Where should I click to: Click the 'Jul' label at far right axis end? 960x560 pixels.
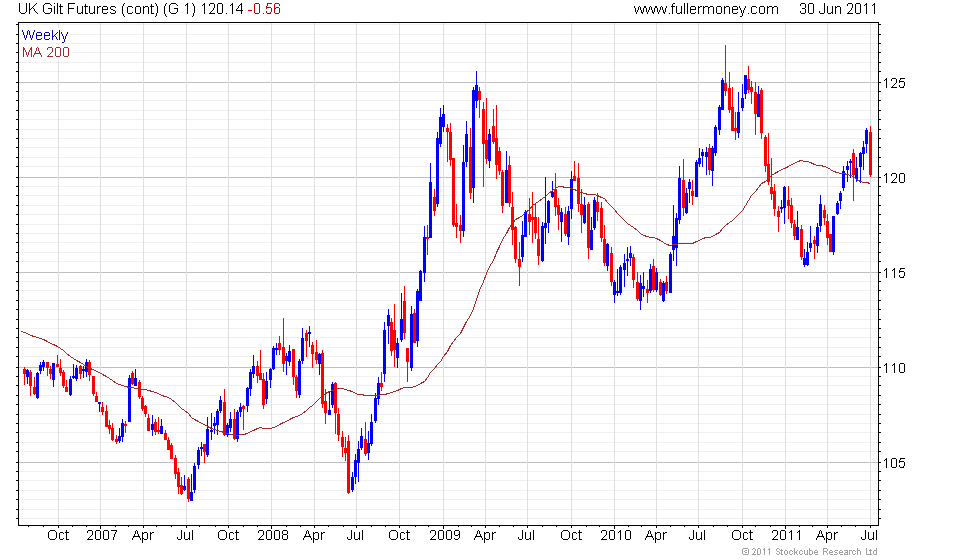click(869, 535)
